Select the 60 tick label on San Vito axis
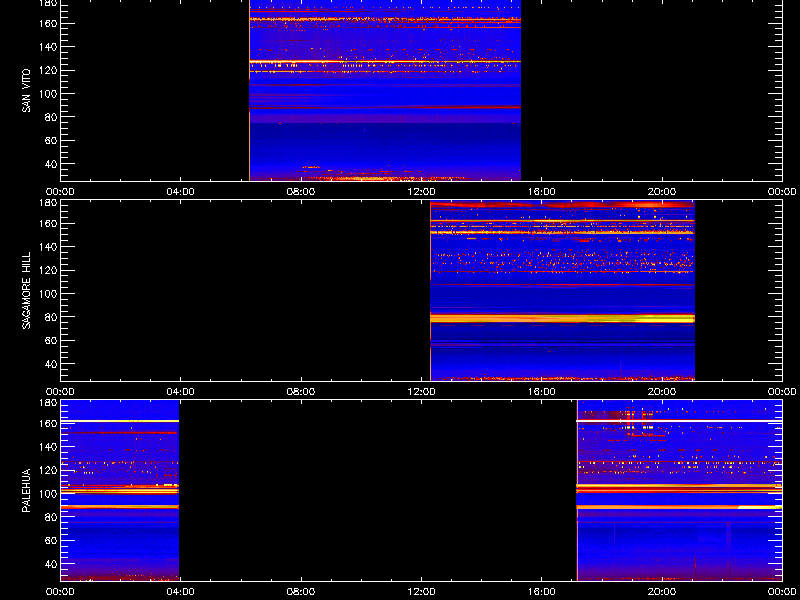 pyautogui.click(x=52, y=141)
